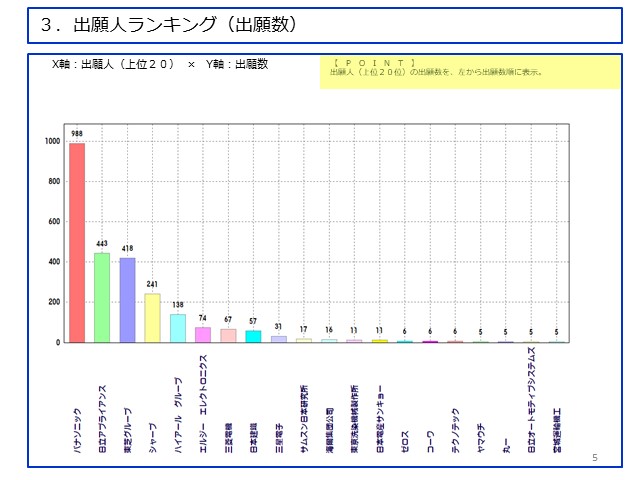Image resolution: width=640 pixels, height=480 pixels.
Task: Click the 日本電産サンキョー axis label
Action: point(380,419)
